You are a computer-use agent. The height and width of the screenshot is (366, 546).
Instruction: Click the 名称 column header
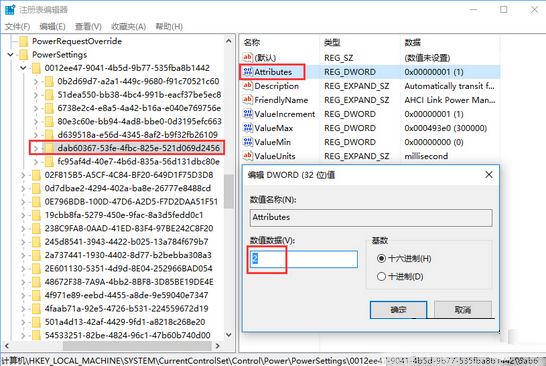252,42
